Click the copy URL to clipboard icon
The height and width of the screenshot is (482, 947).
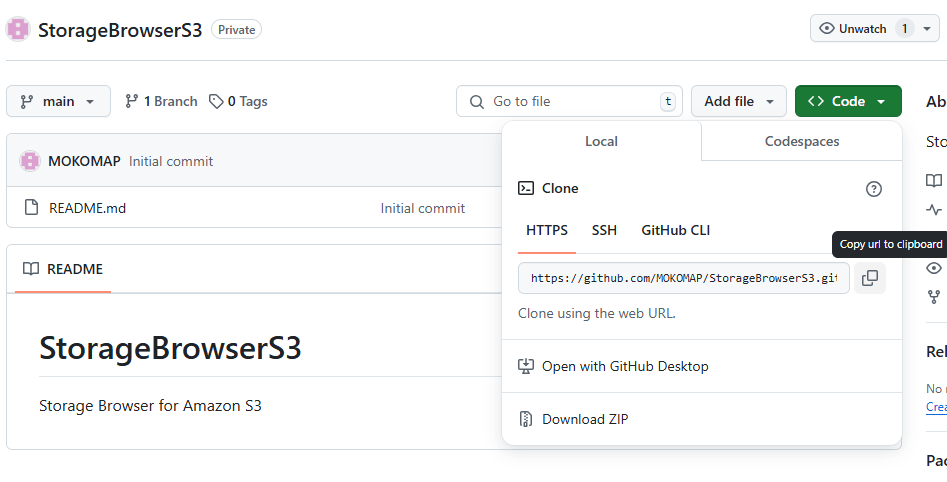tap(870, 278)
